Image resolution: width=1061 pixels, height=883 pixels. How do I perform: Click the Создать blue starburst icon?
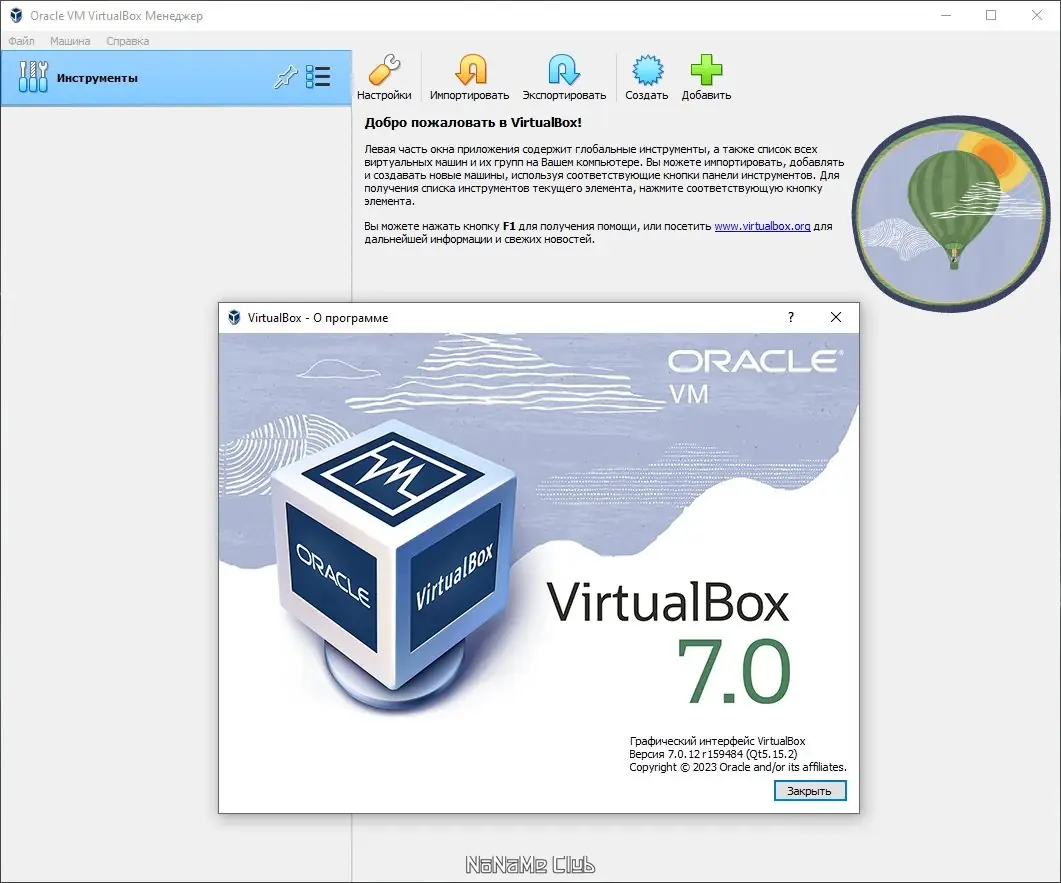647,70
